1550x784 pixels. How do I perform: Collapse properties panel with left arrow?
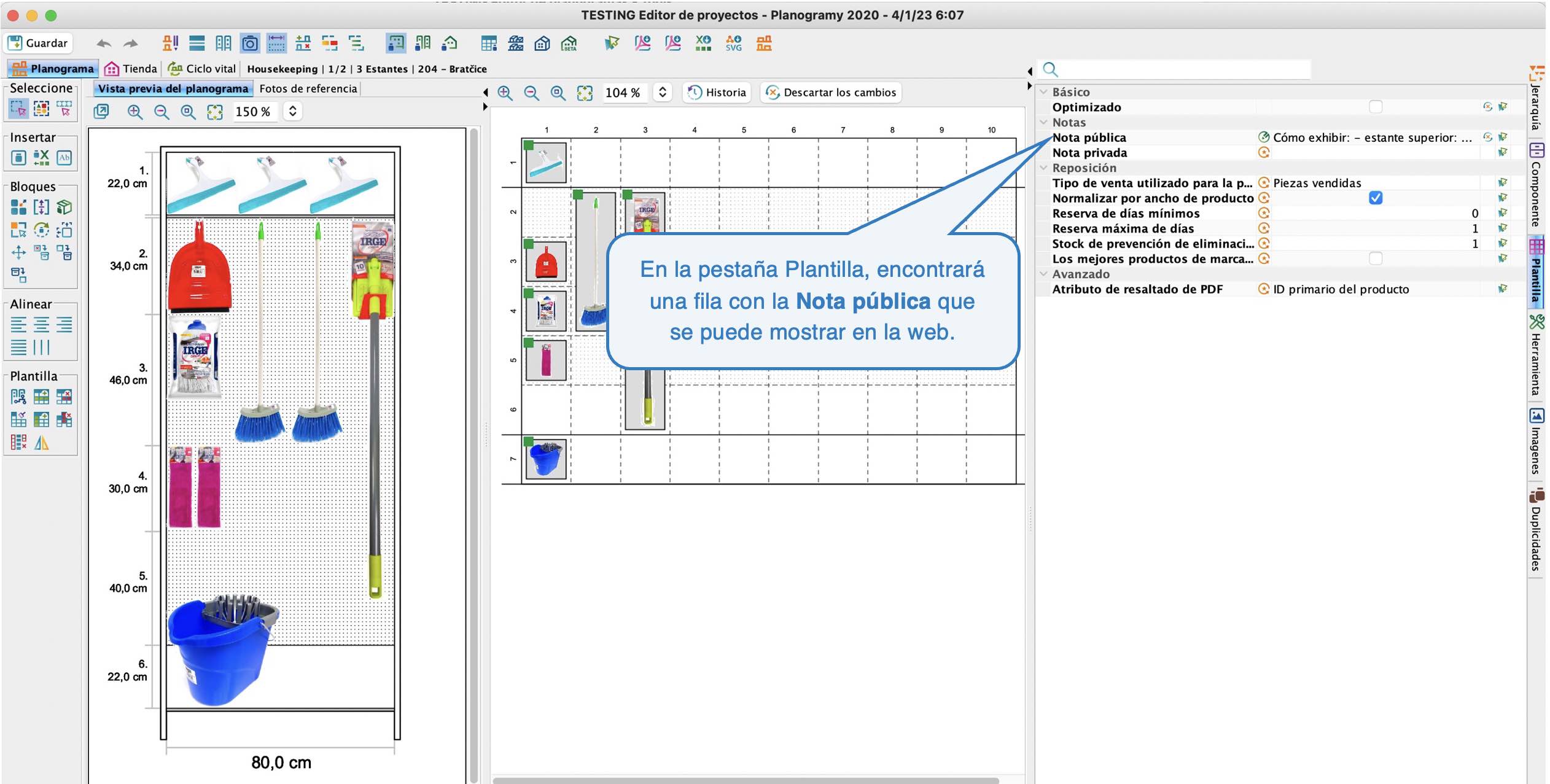point(1030,71)
